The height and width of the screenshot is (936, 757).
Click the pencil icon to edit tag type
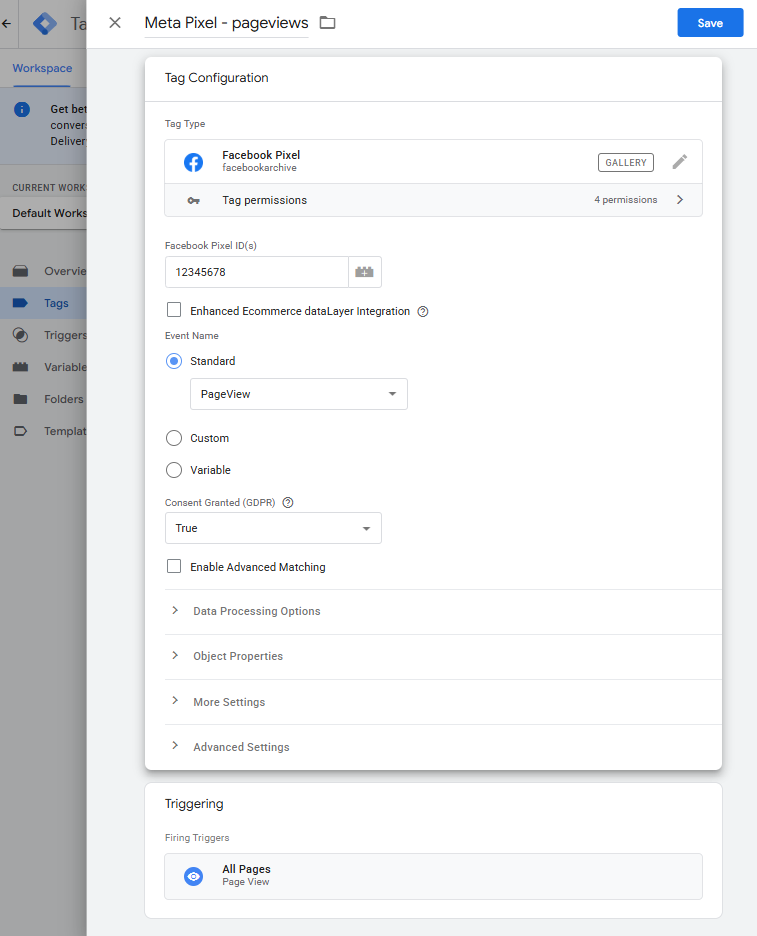coord(680,162)
